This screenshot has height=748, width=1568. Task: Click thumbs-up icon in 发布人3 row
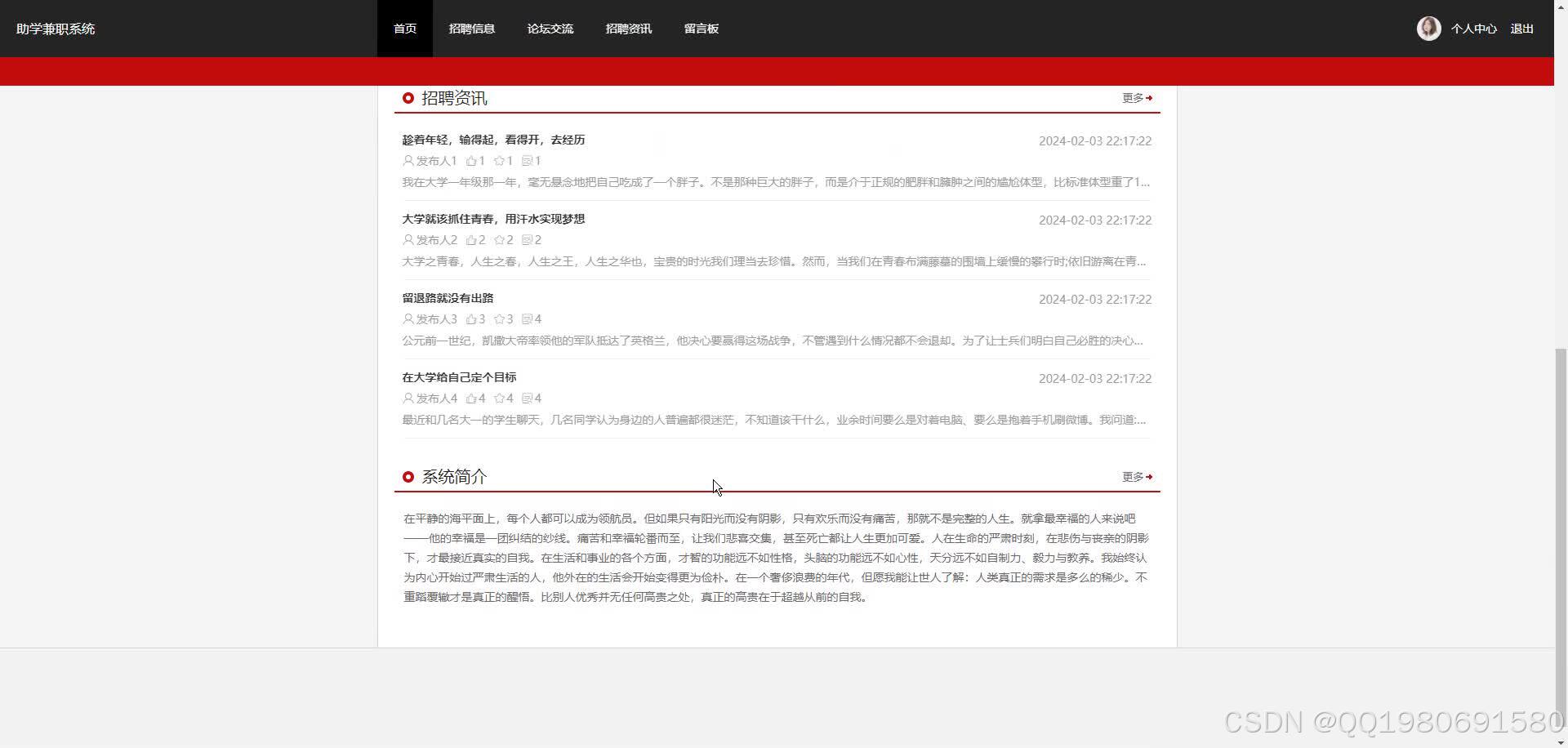tap(471, 319)
